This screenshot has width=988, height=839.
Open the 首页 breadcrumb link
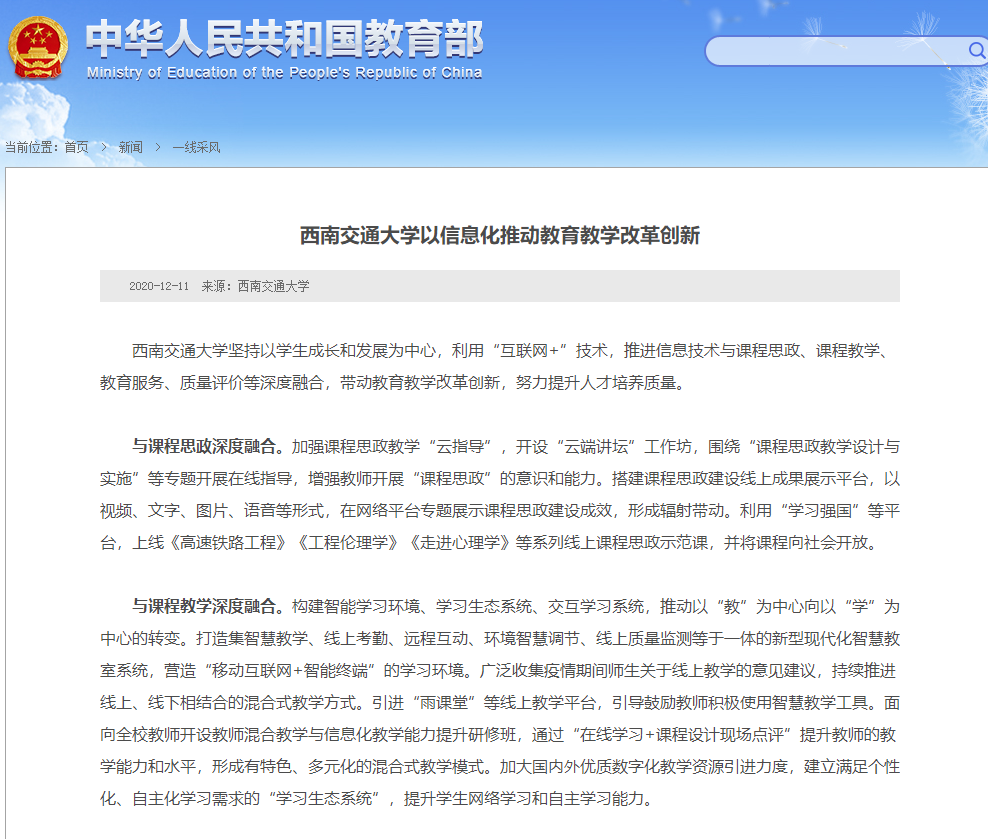[x=76, y=147]
